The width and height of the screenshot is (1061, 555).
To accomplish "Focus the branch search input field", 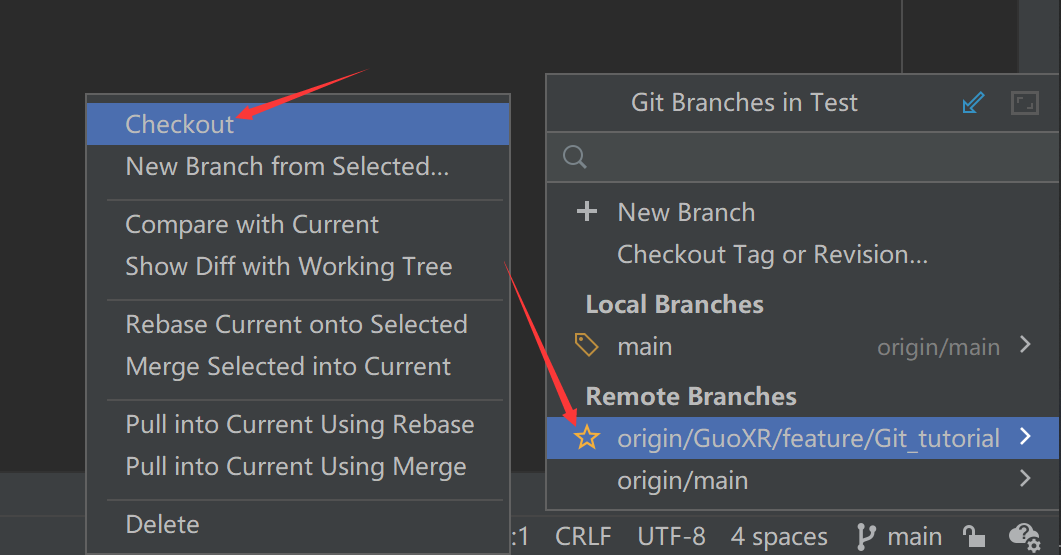I will 800,157.
